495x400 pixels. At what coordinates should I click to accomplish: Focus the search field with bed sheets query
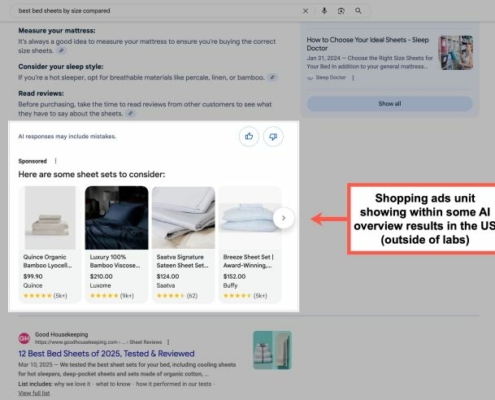[157, 11]
